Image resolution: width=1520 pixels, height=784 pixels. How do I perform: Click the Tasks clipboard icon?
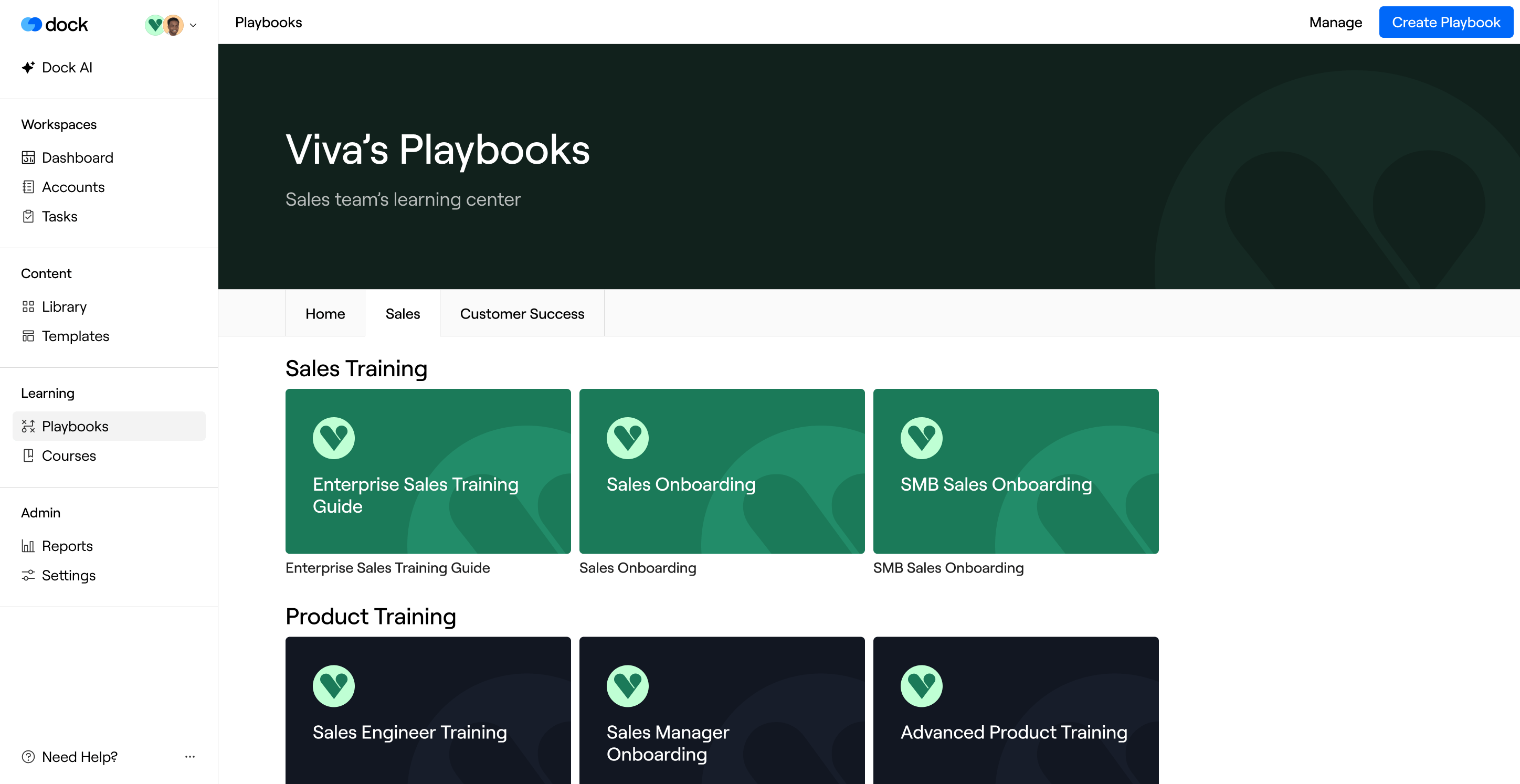(28, 217)
